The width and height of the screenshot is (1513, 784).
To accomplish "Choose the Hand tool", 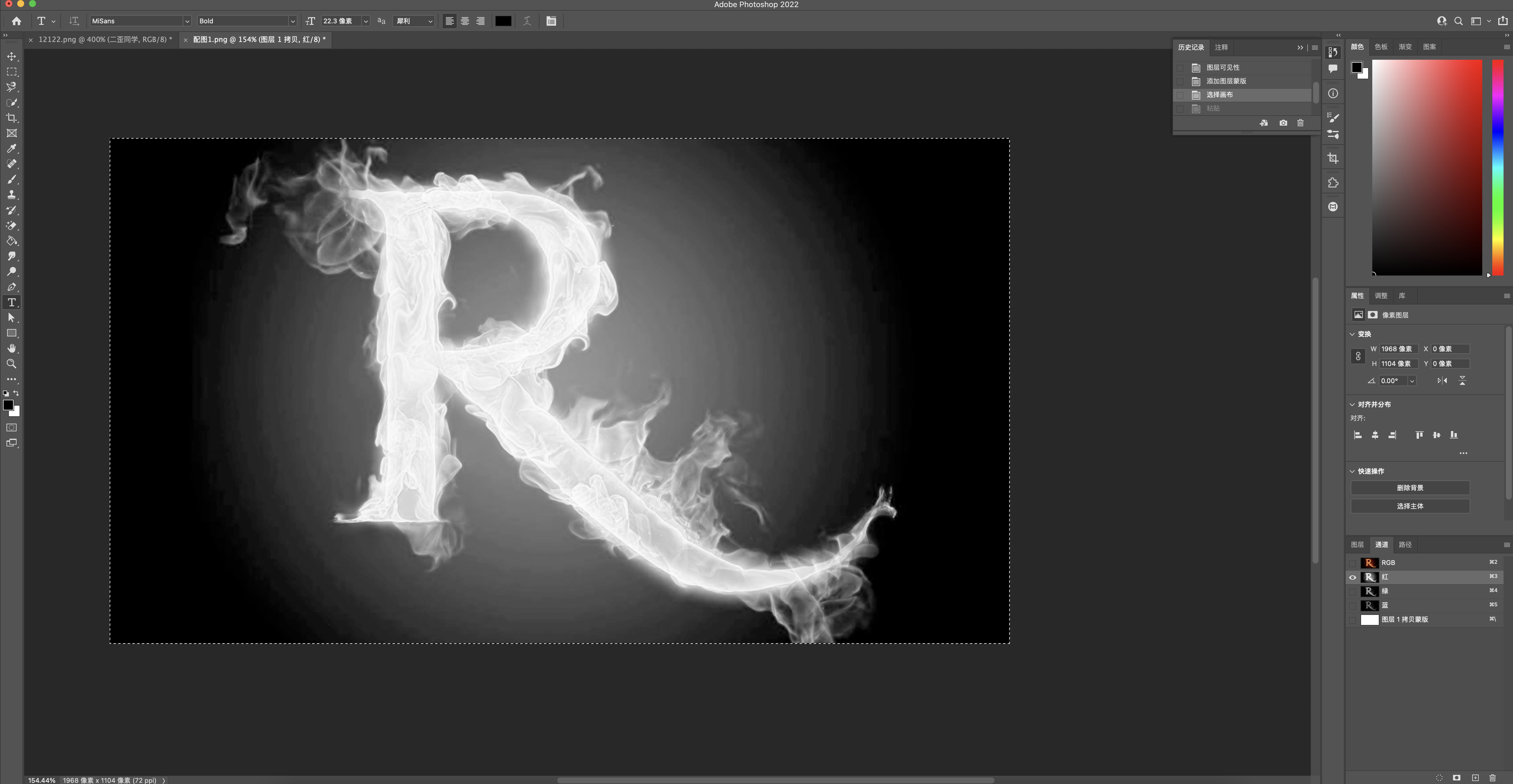I will click(x=11, y=348).
